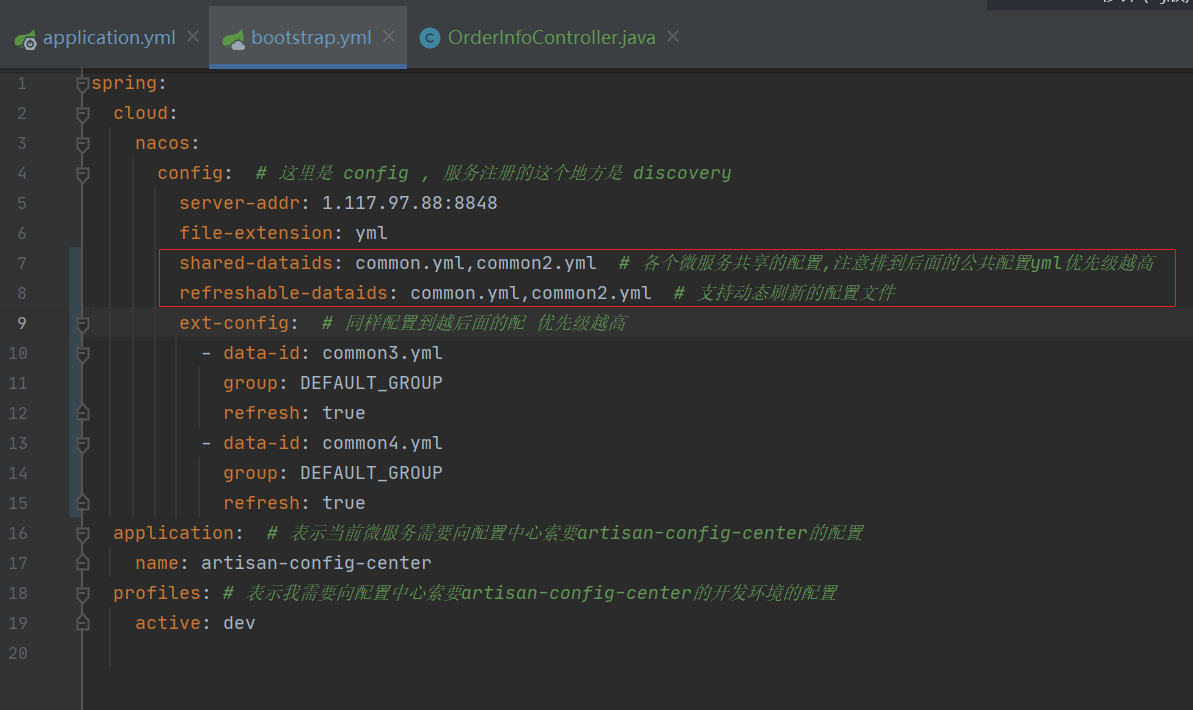1193x710 pixels.
Task: Click the cloud config icon on bootstrap.yml tab
Action: [x=233, y=40]
